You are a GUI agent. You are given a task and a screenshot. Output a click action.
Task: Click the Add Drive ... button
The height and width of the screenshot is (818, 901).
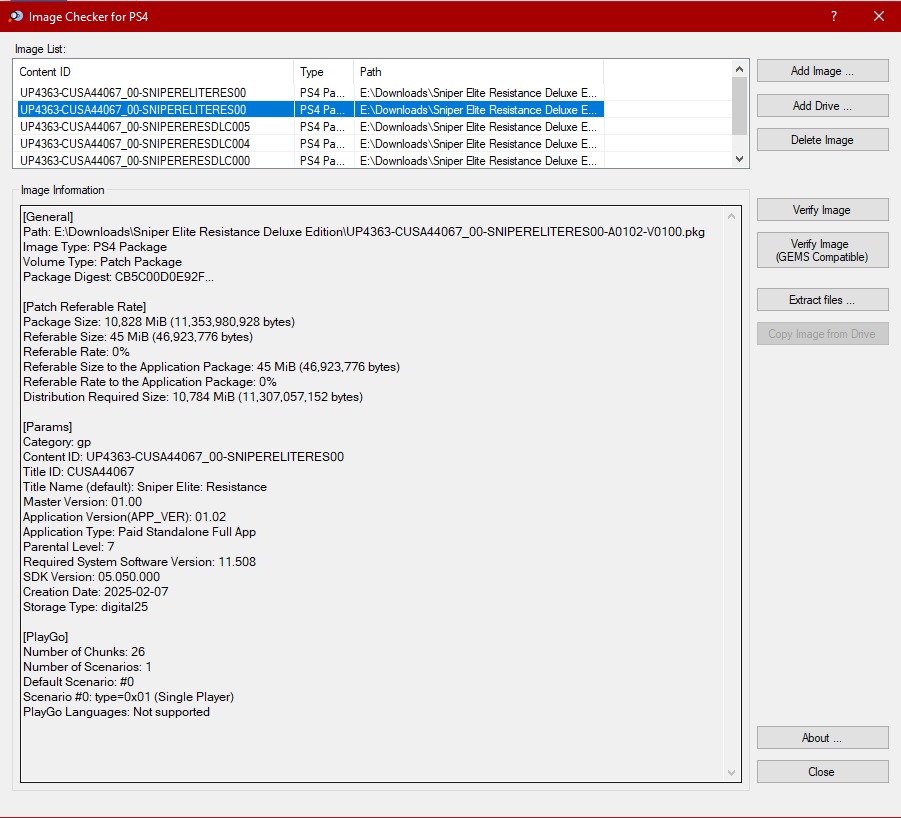[822, 106]
